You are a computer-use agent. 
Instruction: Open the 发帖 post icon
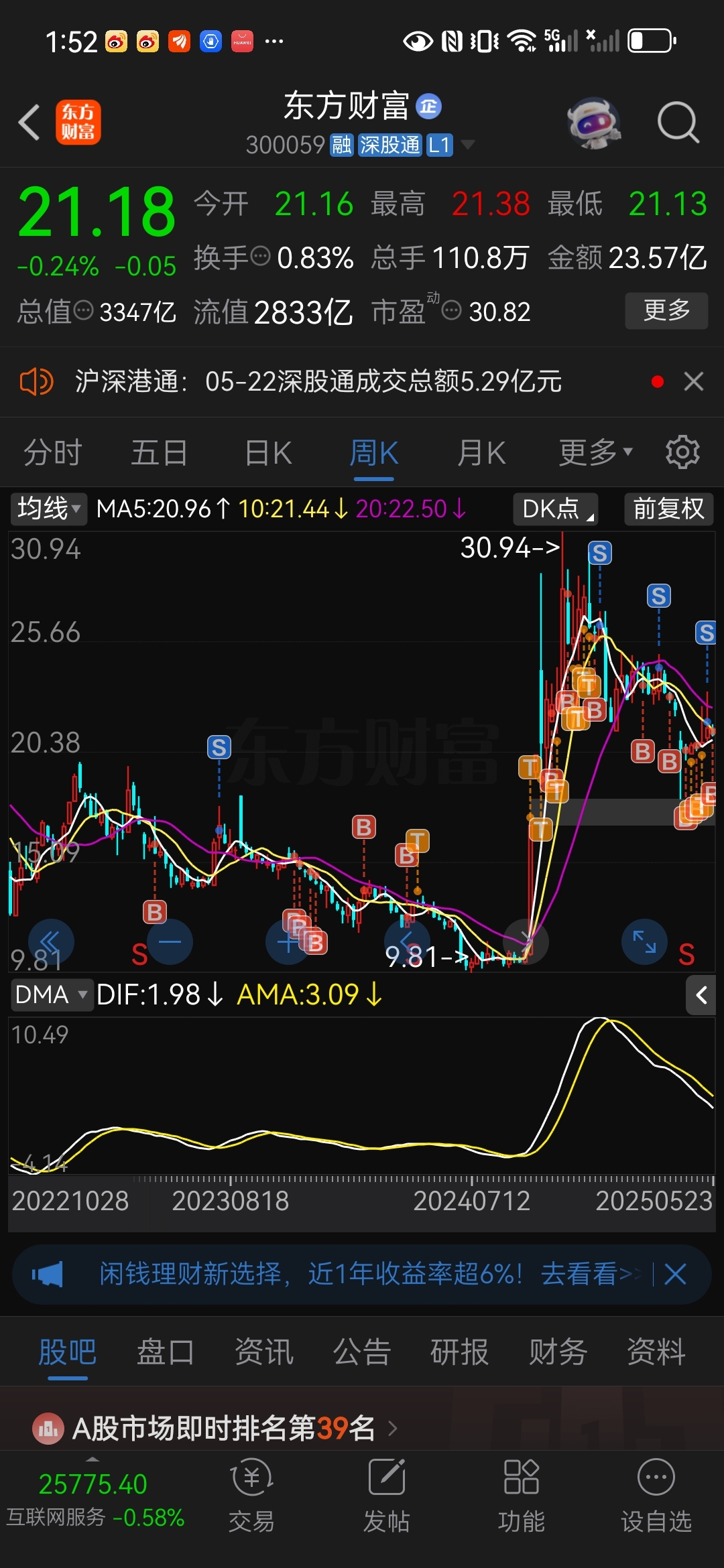pos(387,1496)
